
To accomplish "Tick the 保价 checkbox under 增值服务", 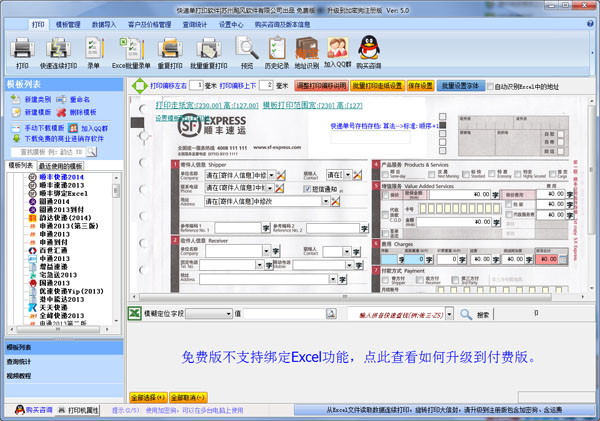I will click(x=386, y=195).
